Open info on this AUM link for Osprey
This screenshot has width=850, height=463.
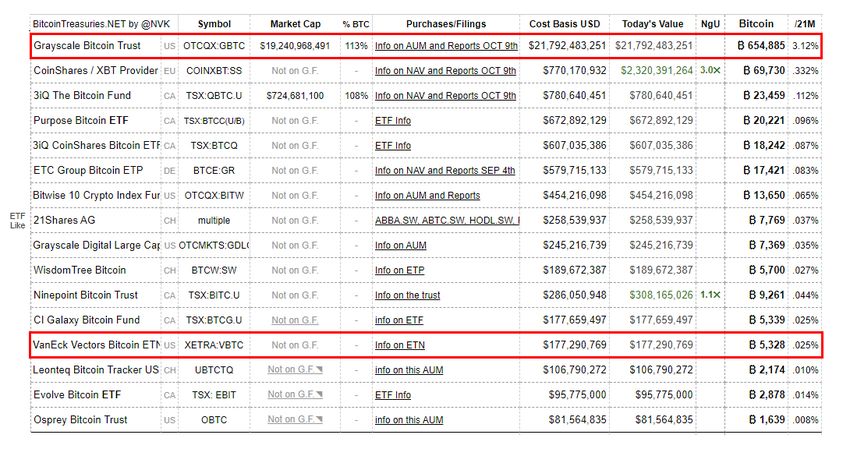coord(409,420)
